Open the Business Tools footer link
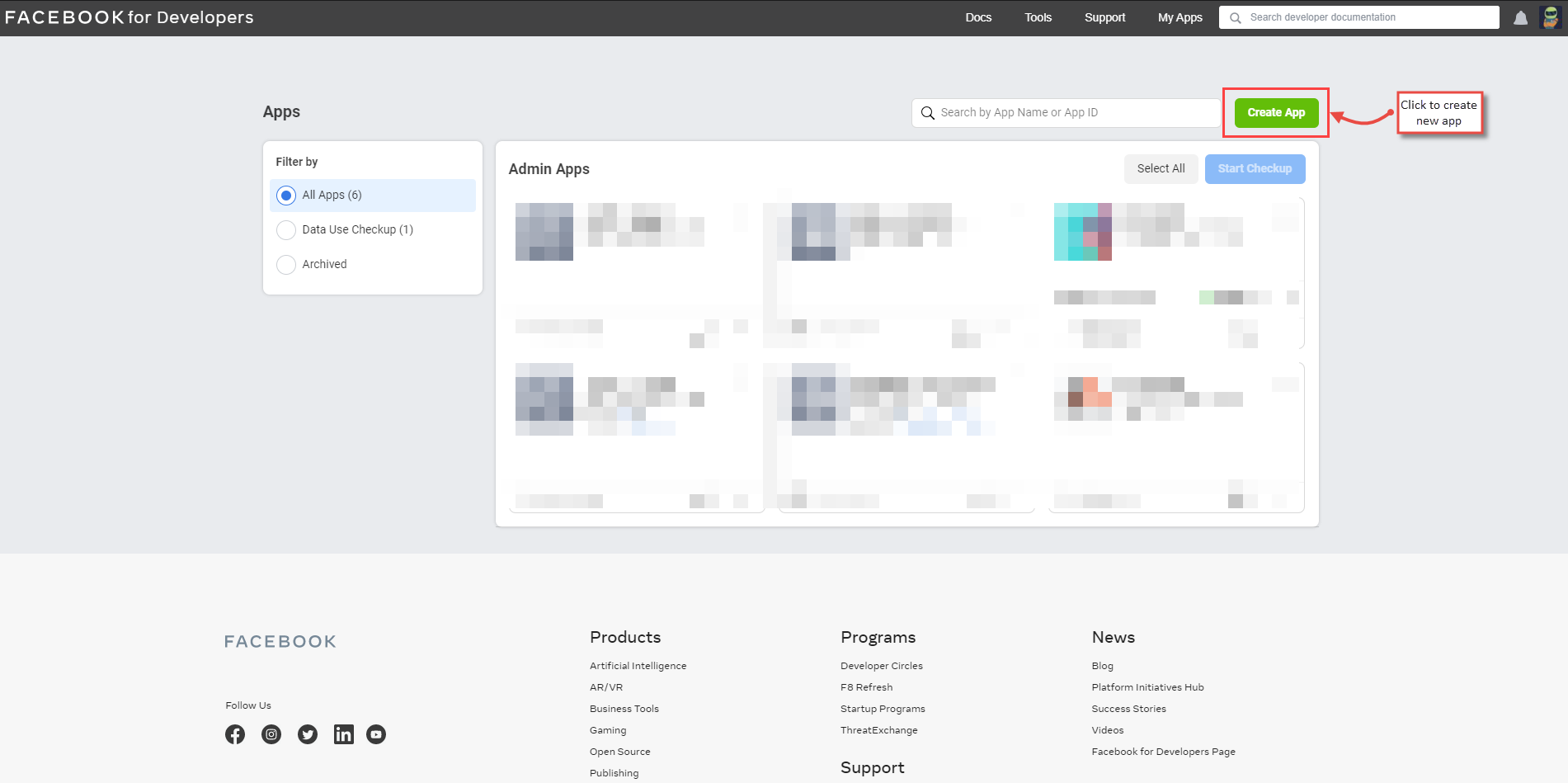The height and width of the screenshot is (783, 1568). tap(624, 709)
